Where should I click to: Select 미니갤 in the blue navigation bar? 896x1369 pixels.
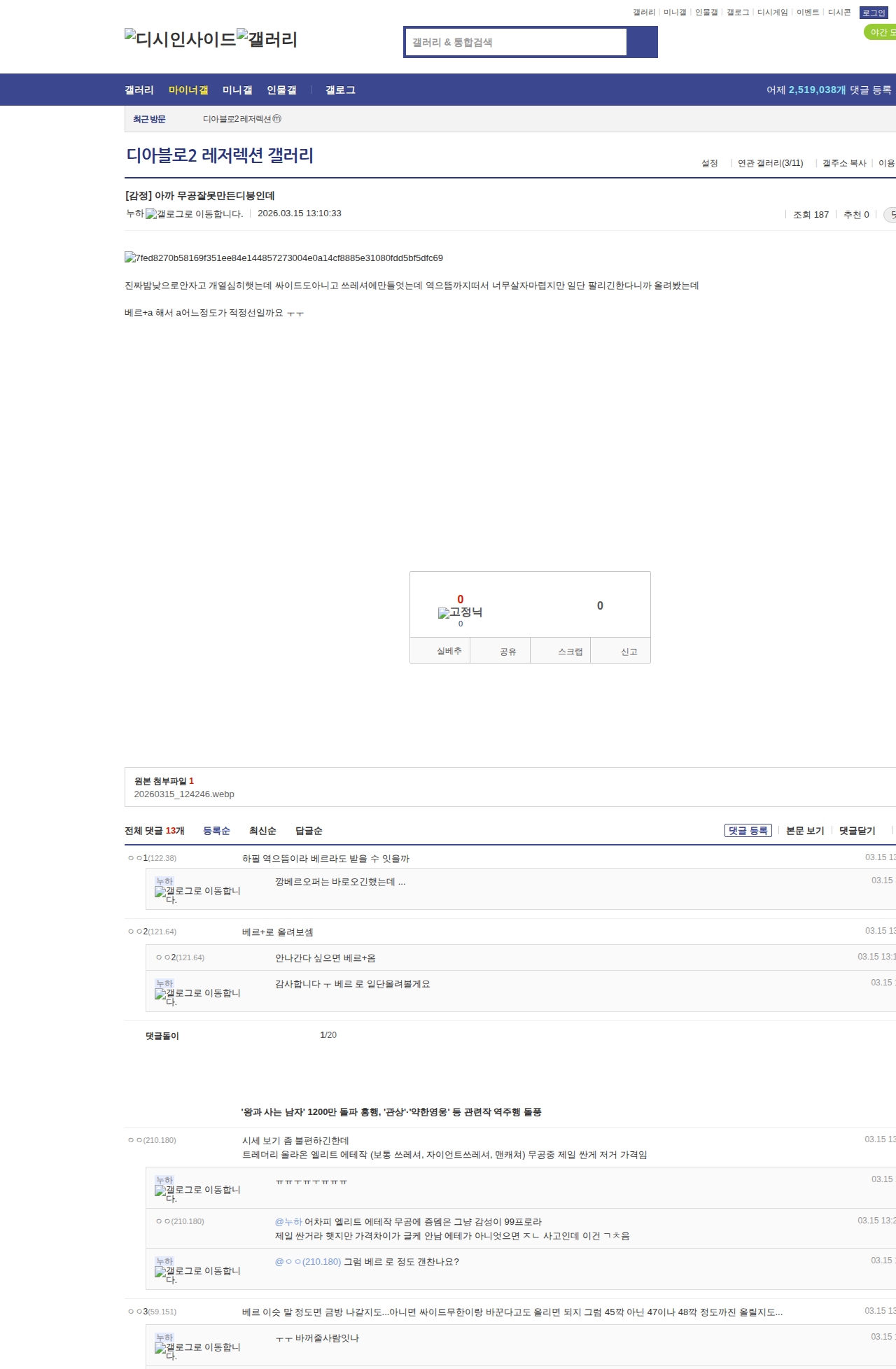237,90
